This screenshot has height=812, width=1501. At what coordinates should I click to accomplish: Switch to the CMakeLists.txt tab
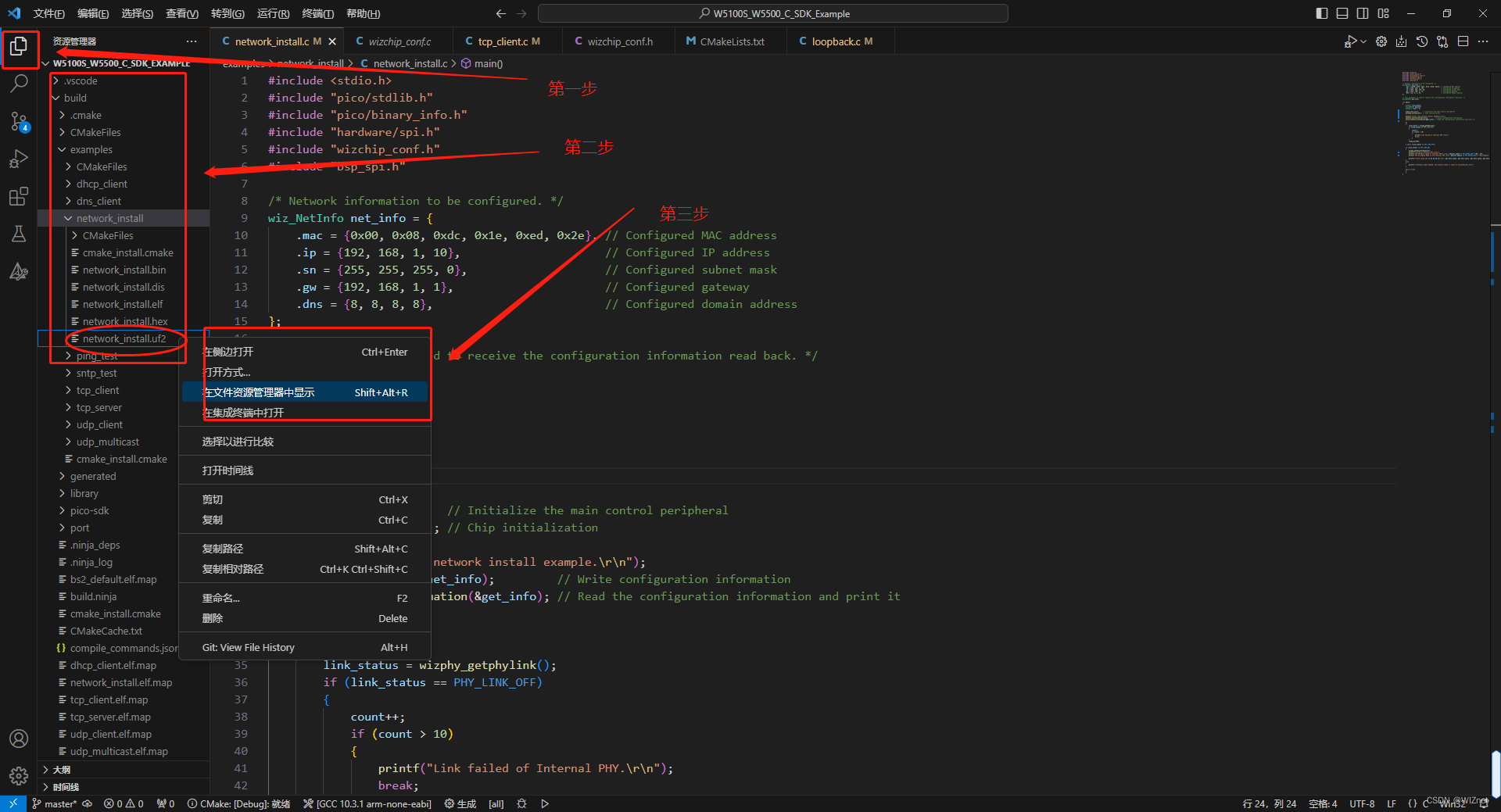pos(731,41)
